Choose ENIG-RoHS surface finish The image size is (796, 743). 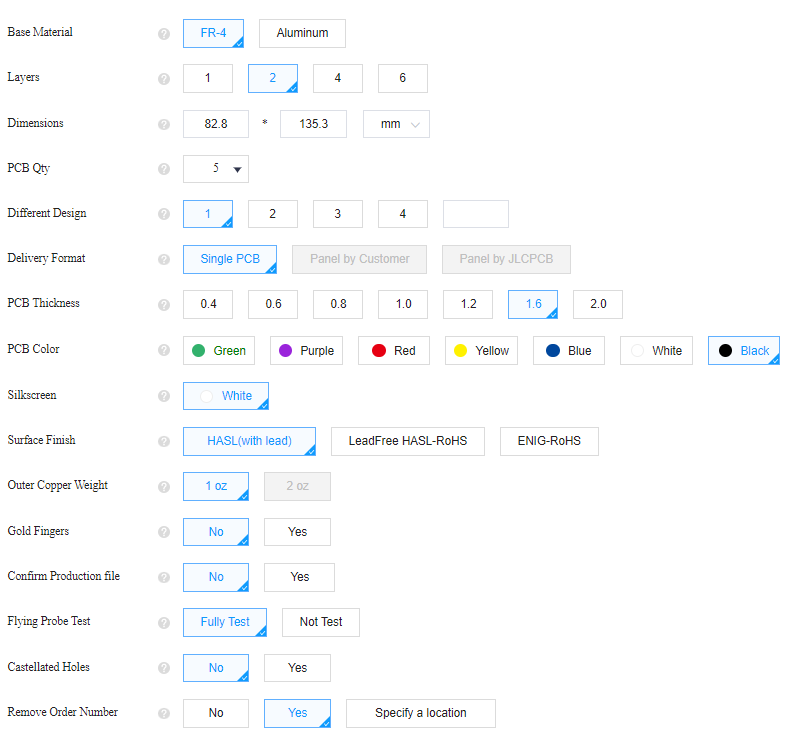point(549,441)
